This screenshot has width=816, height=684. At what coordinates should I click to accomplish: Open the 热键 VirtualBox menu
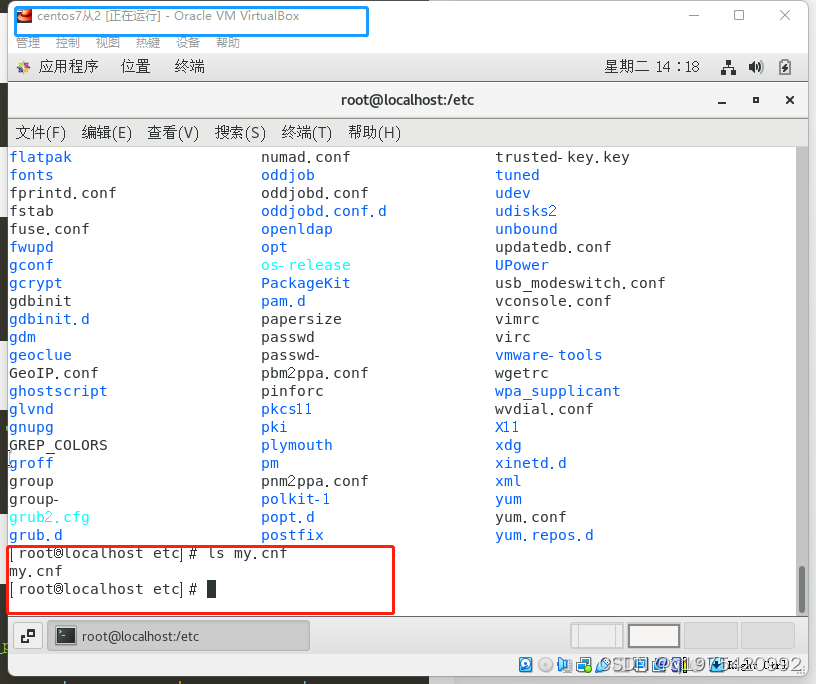pyautogui.click(x=148, y=43)
